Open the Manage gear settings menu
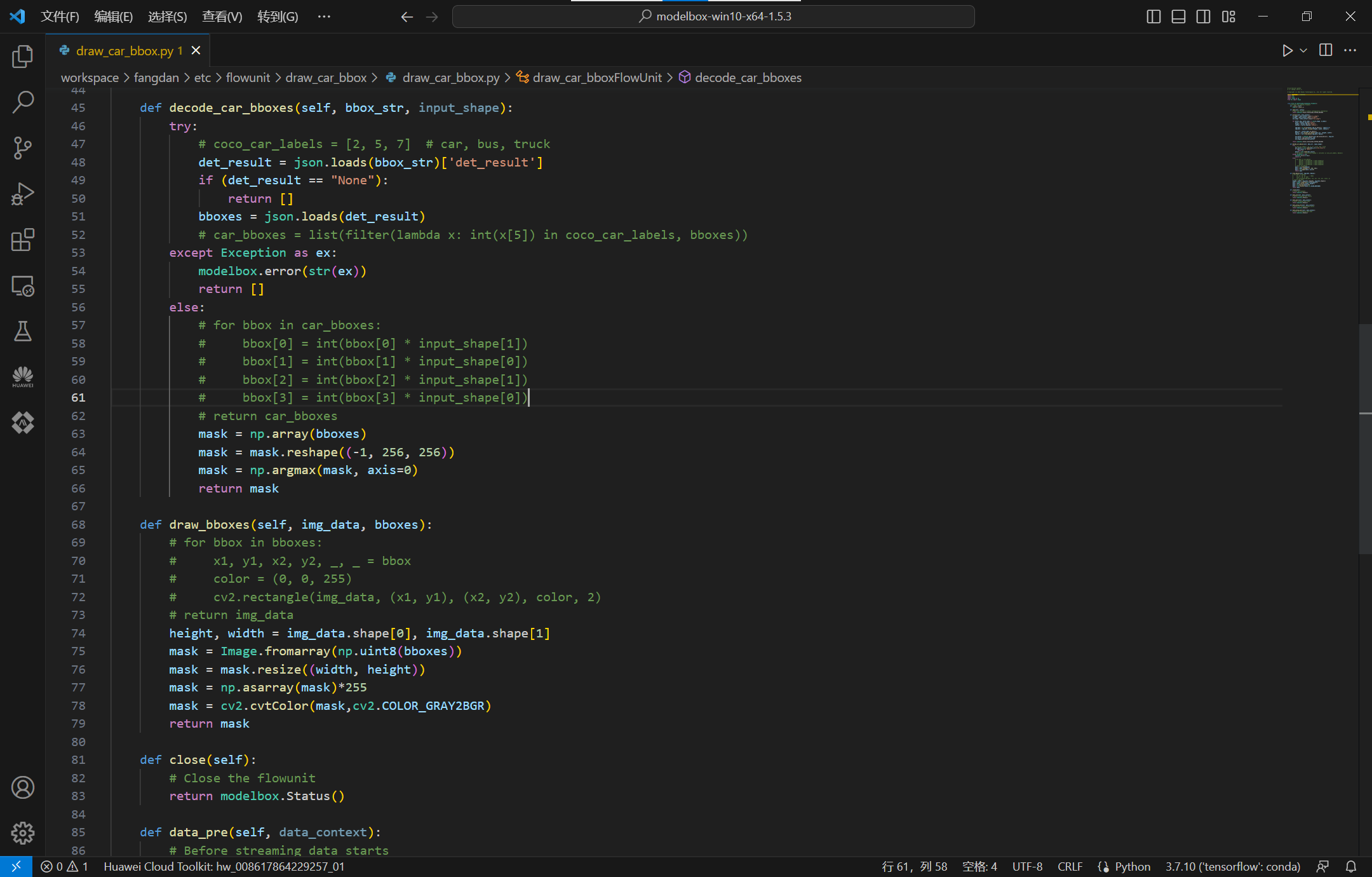 pyautogui.click(x=23, y=833)
